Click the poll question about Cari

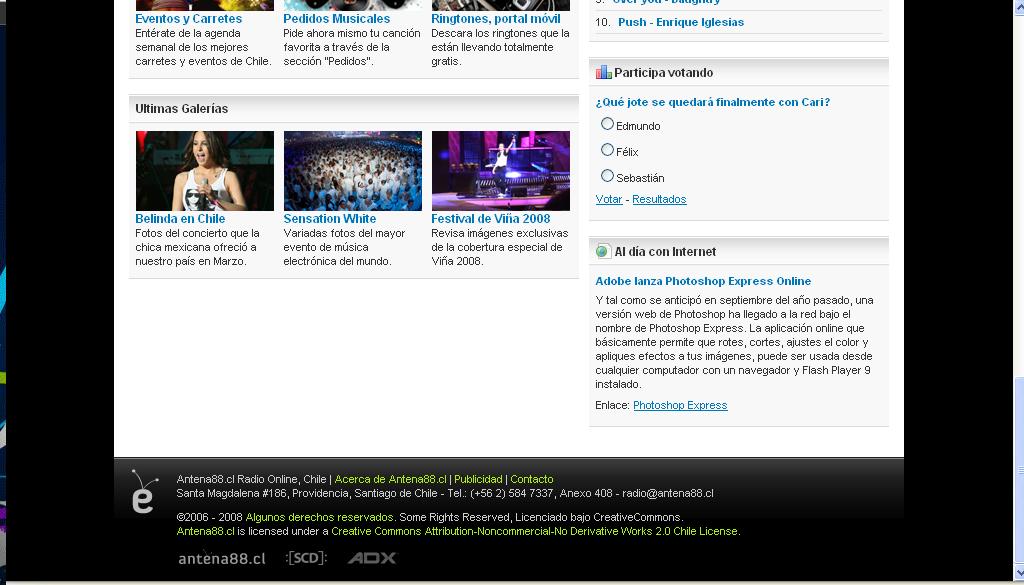[x=712, y=103]
